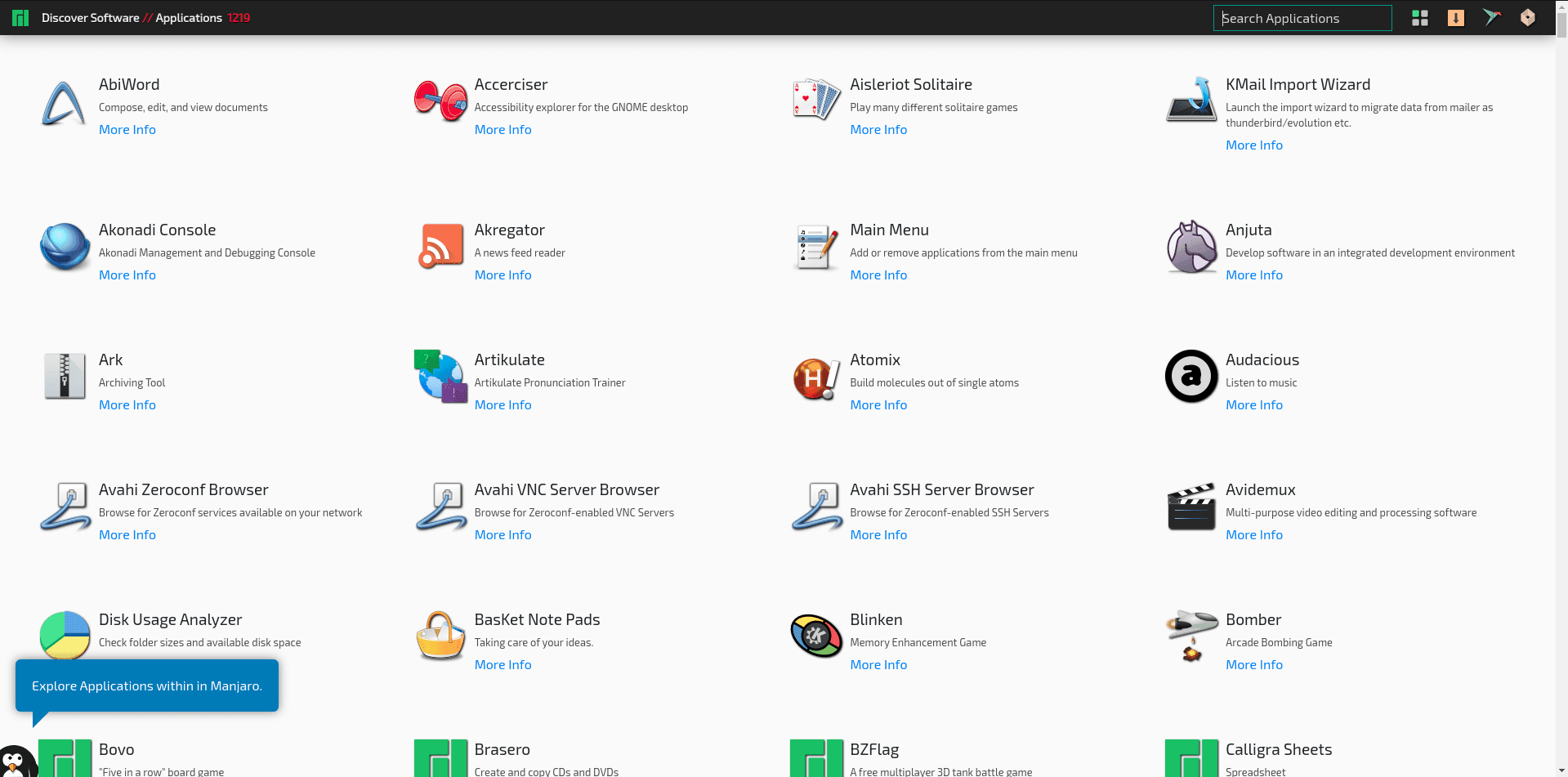This screenshot has width=1568, height=777.
Task: Click the Main Menu app icon
Action: (x=816, y=248)
